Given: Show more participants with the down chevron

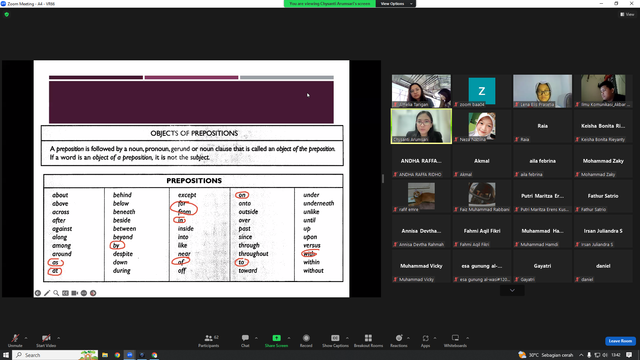Looking at the screenshot, I should (x=512, y=290).
